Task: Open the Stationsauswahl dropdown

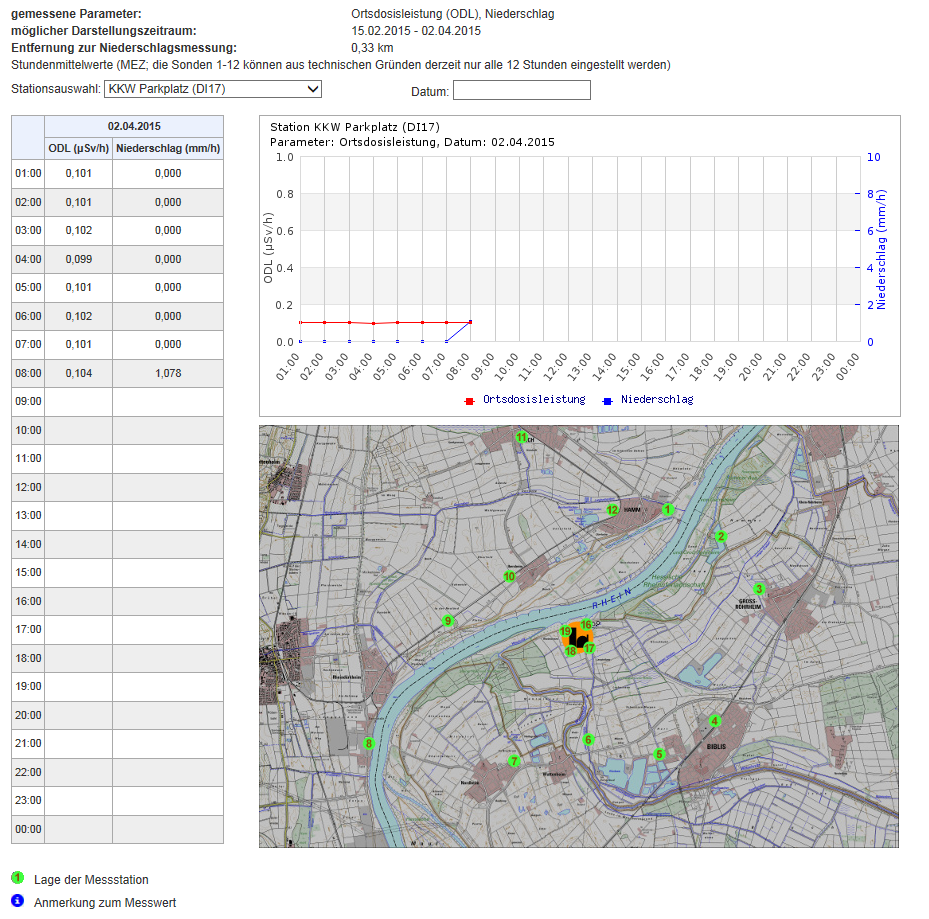Action: point(213,89)
